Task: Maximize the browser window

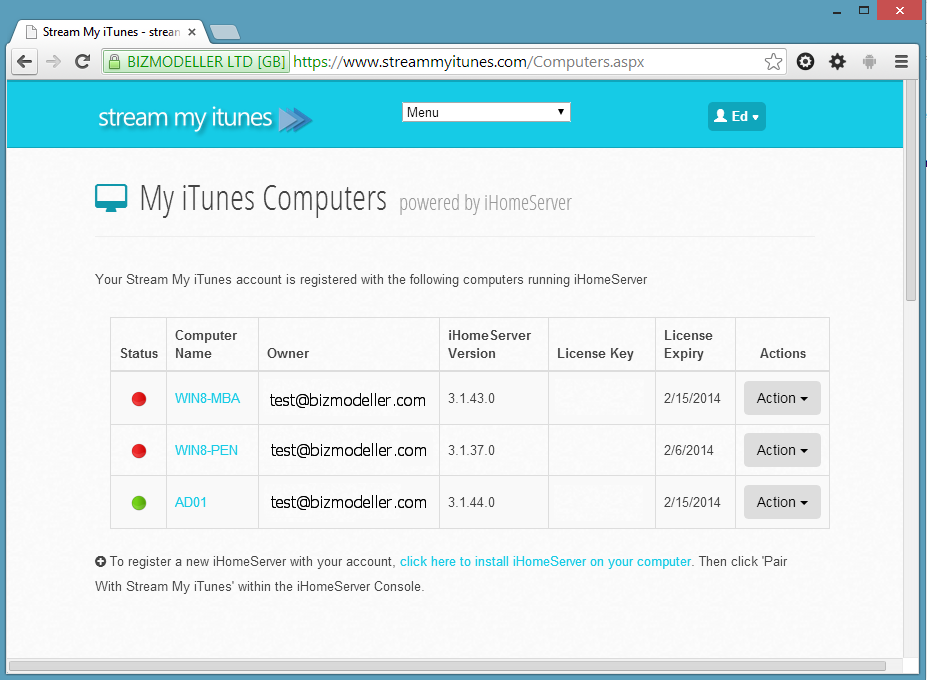Action: (864, 11)
